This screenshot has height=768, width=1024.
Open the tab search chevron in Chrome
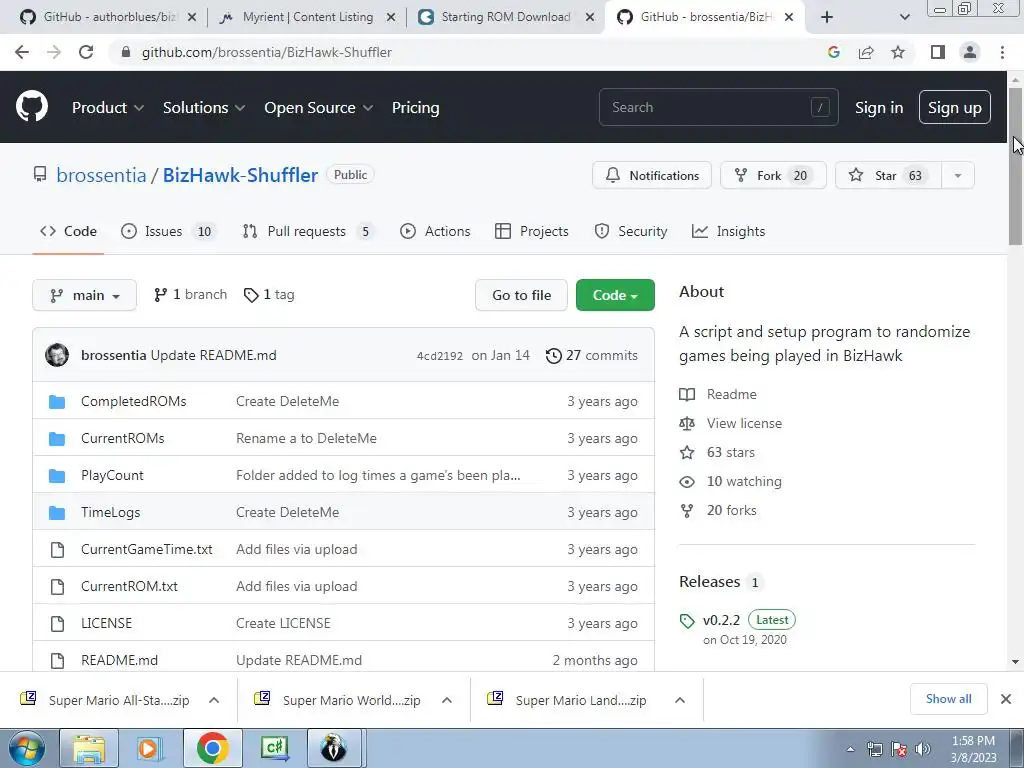coord(904,17)
